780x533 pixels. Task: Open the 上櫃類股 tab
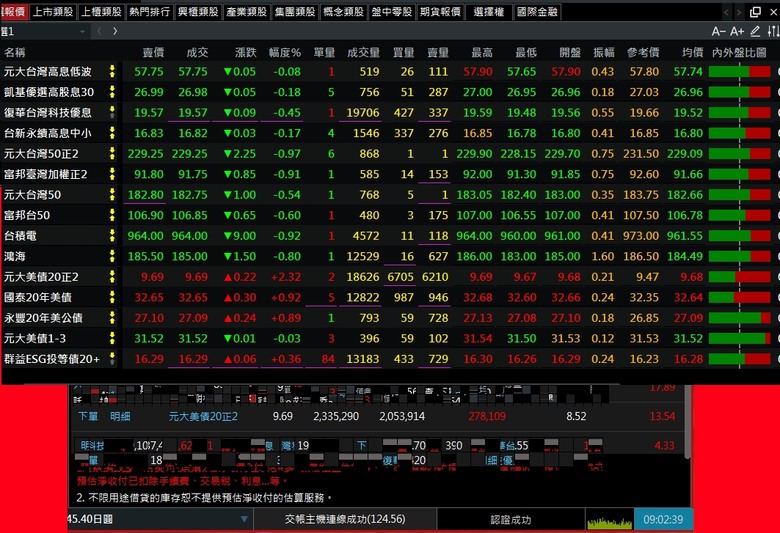101,11
